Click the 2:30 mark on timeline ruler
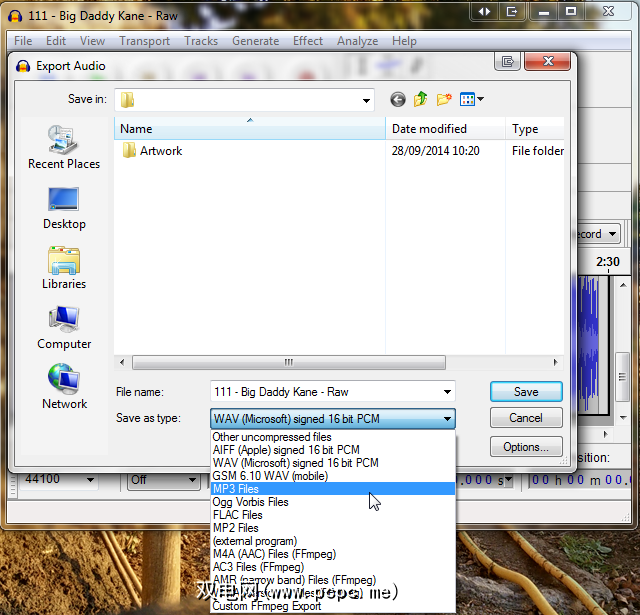640x615 pixels. [608, 262]
